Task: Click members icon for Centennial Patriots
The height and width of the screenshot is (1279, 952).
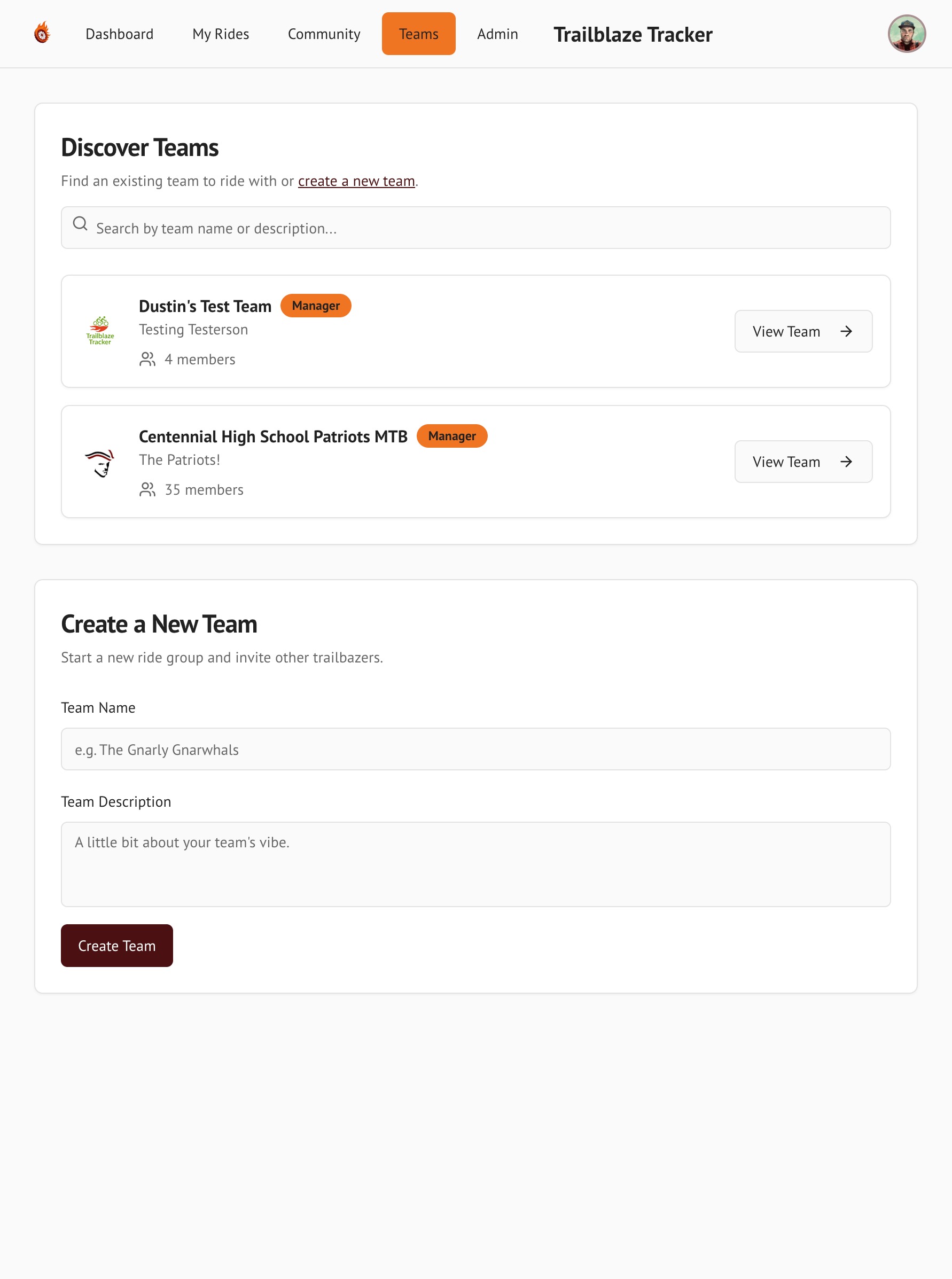Action: (147, 490)
